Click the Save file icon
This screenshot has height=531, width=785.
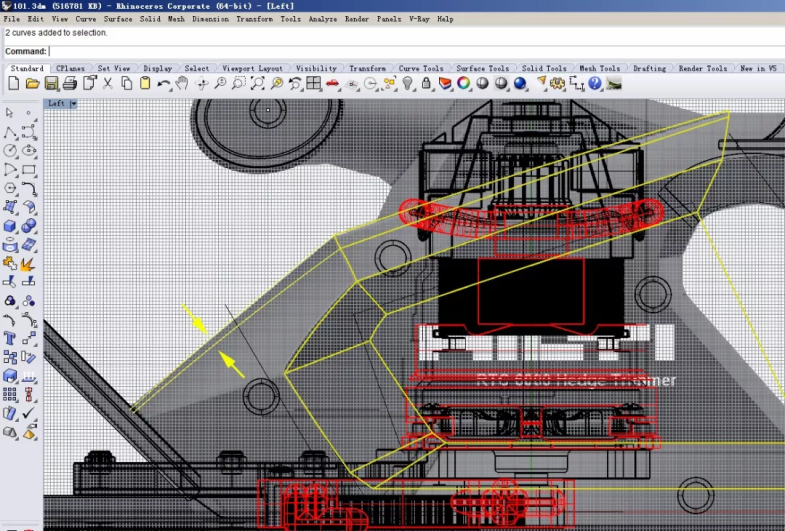coord(51,83)
